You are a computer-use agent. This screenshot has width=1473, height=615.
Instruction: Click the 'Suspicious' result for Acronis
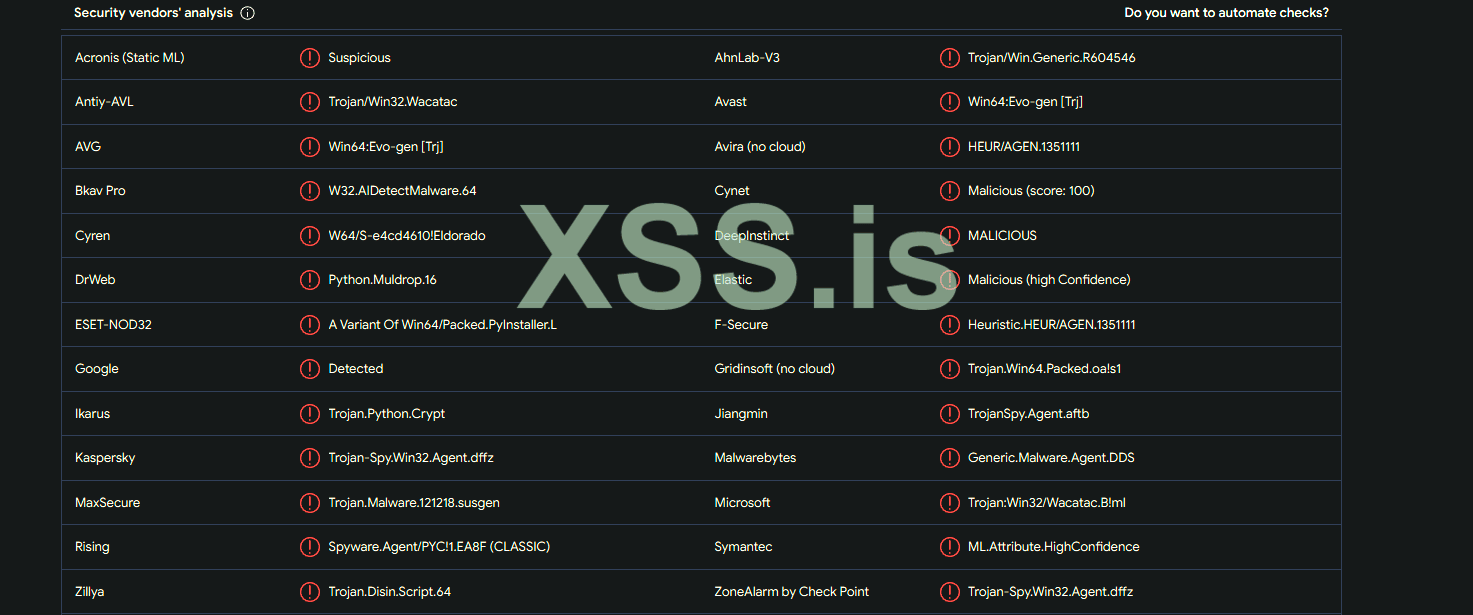click(359, 58)
